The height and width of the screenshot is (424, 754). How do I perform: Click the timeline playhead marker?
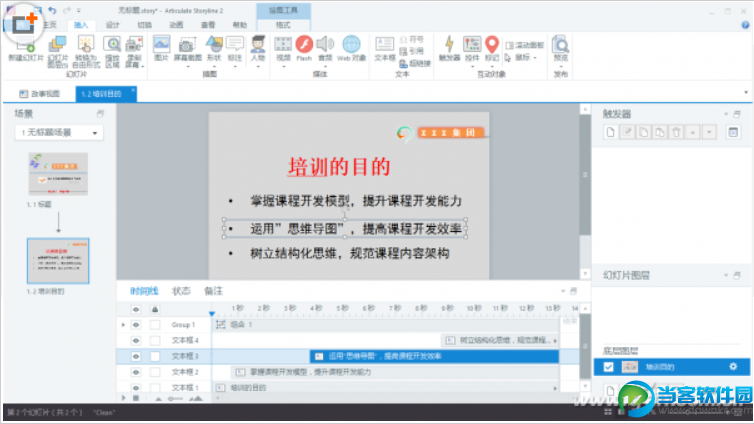click(x=212, y=314)
